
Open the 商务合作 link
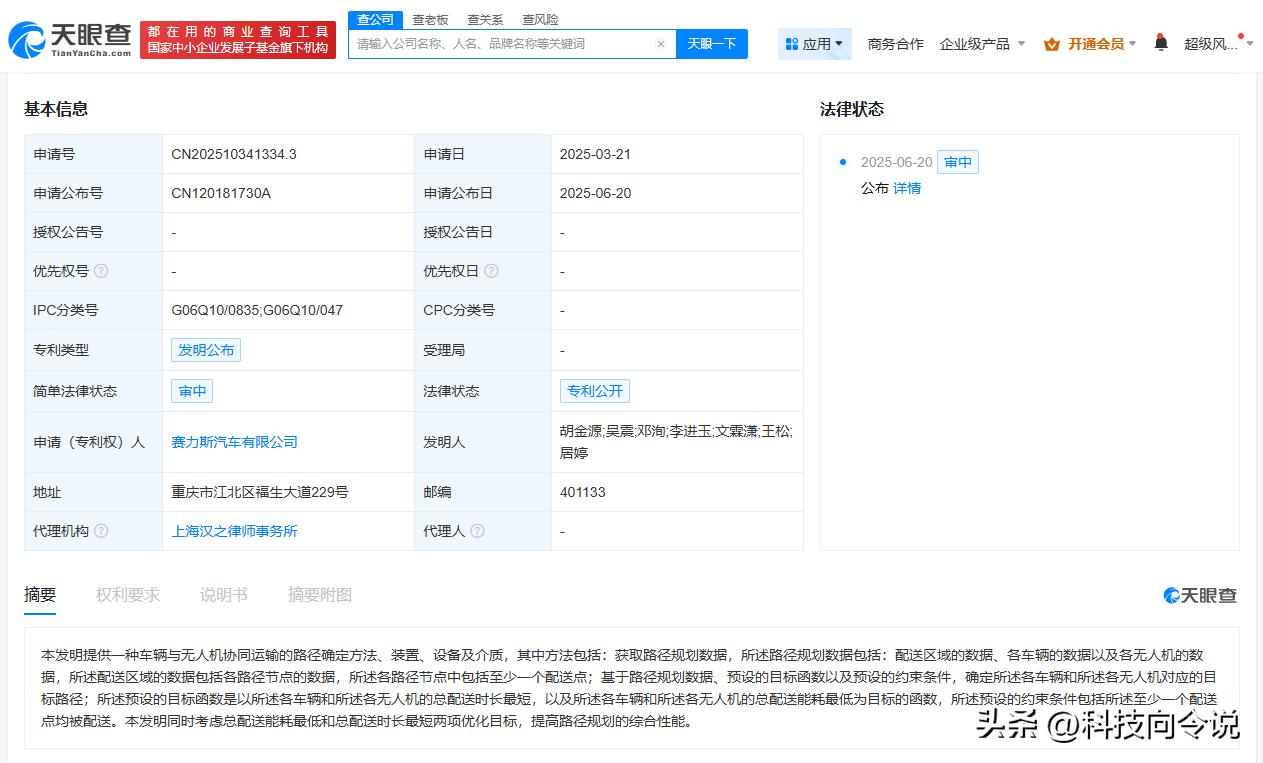point(896,44)
